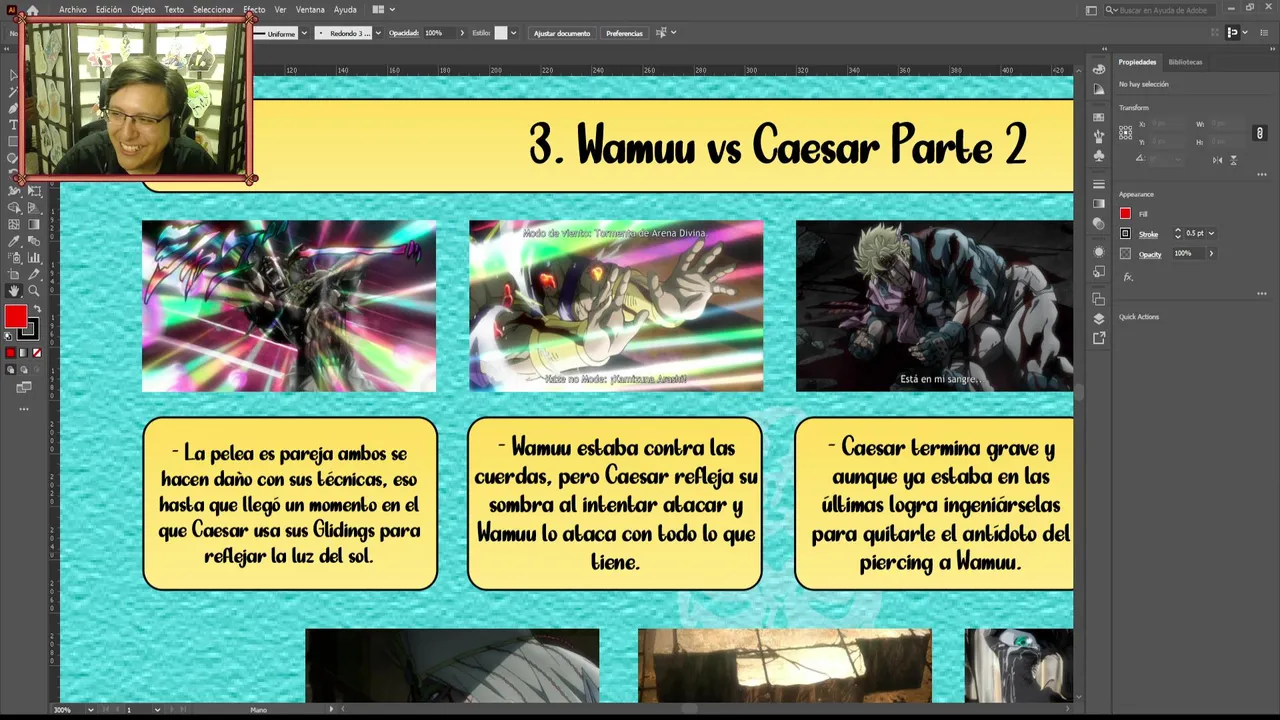
Task: Switch to the Propiedades tab
Action: click(1137, 62)
